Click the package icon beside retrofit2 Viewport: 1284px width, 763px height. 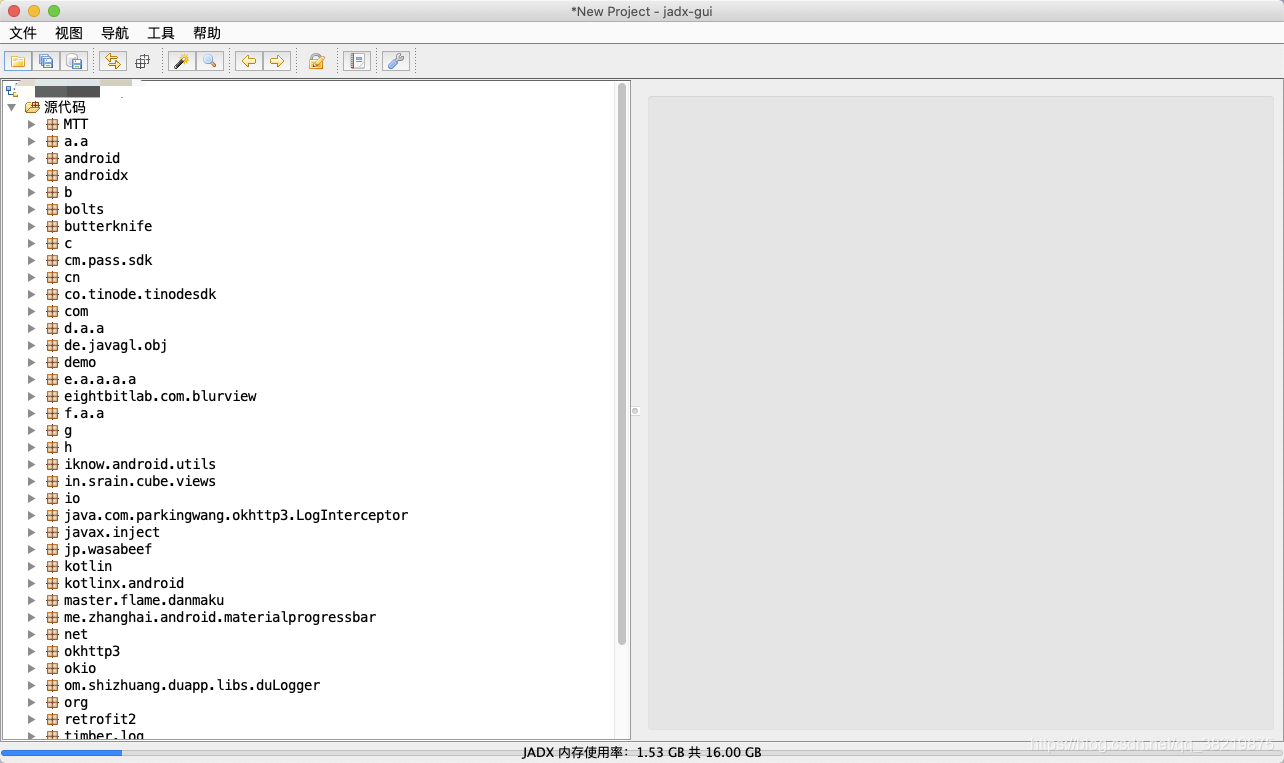point(52,719)
